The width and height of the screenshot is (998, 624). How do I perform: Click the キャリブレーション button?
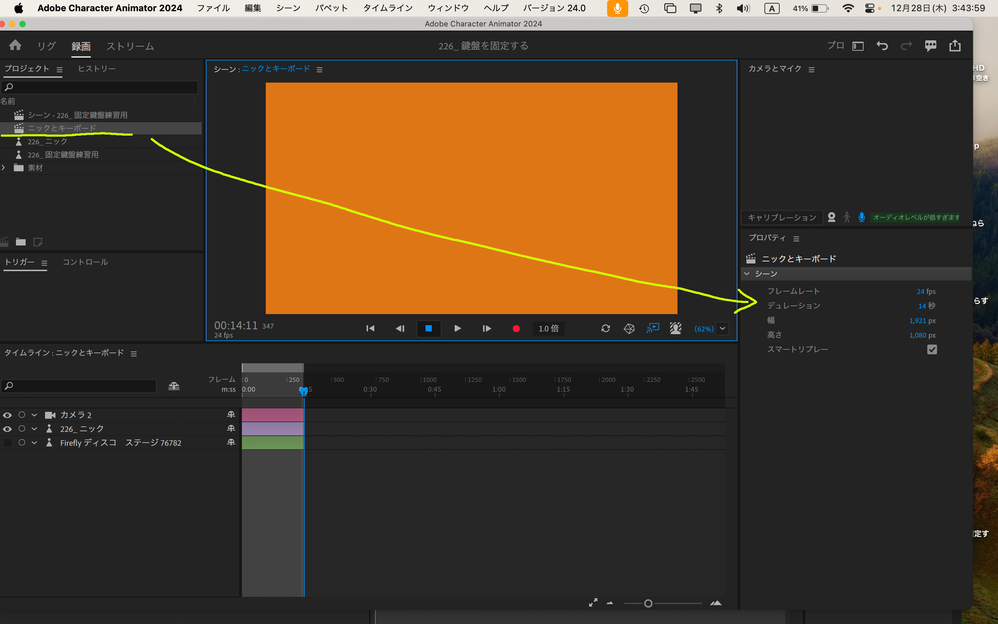tap(782, 218)
